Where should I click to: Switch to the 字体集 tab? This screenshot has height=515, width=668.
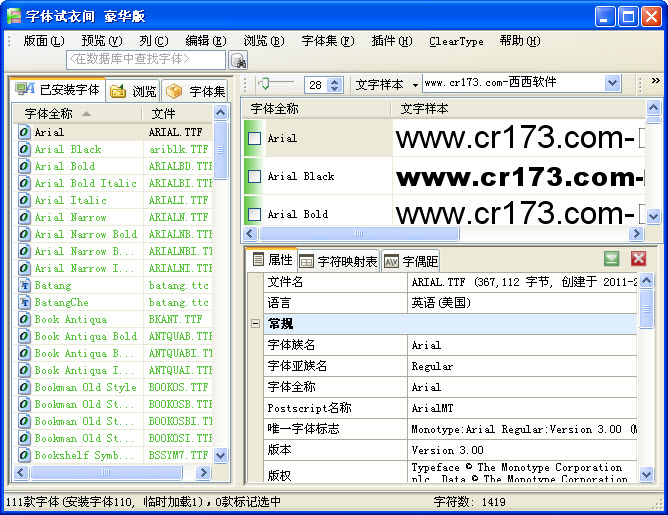coord(196,91)
